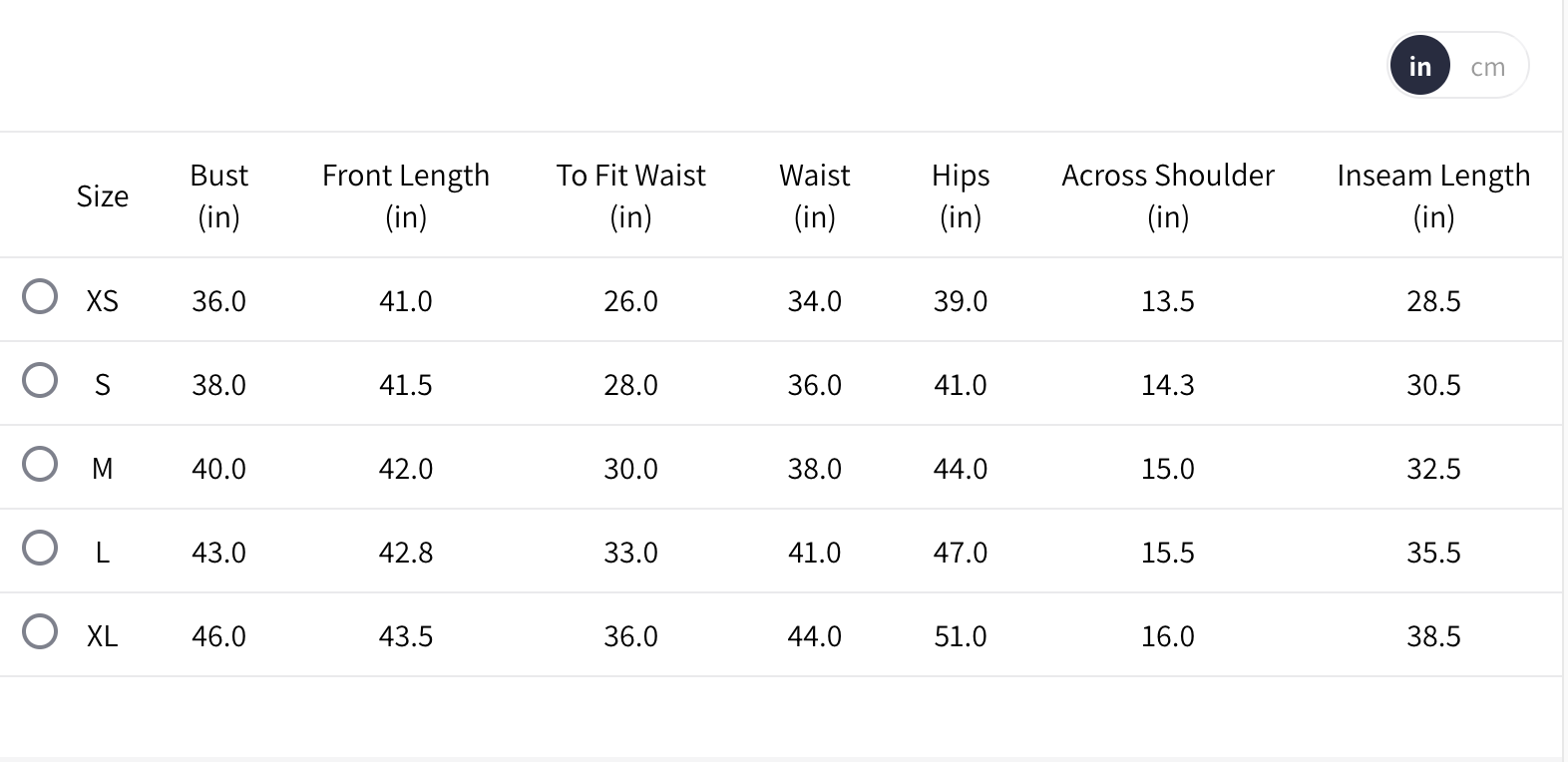Screen dimensions: 1568x762
Task: Click the M bust value 40.0
Action: [x=218, y=468]
